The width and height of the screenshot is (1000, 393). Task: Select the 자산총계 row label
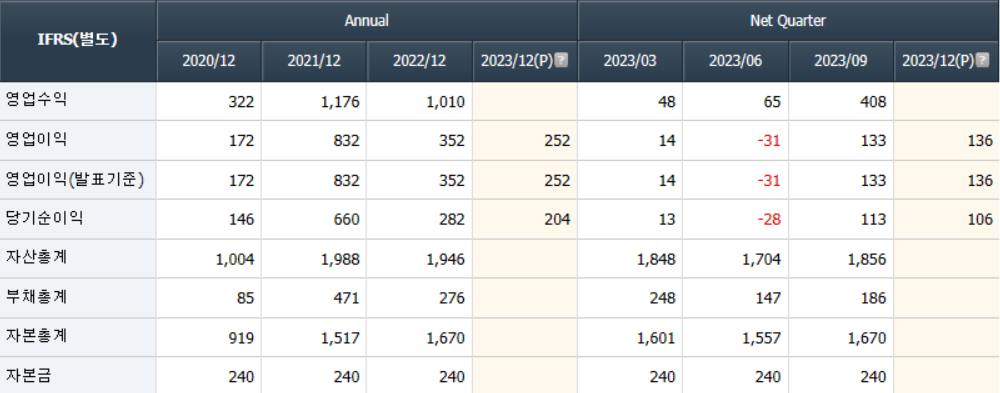36,258
